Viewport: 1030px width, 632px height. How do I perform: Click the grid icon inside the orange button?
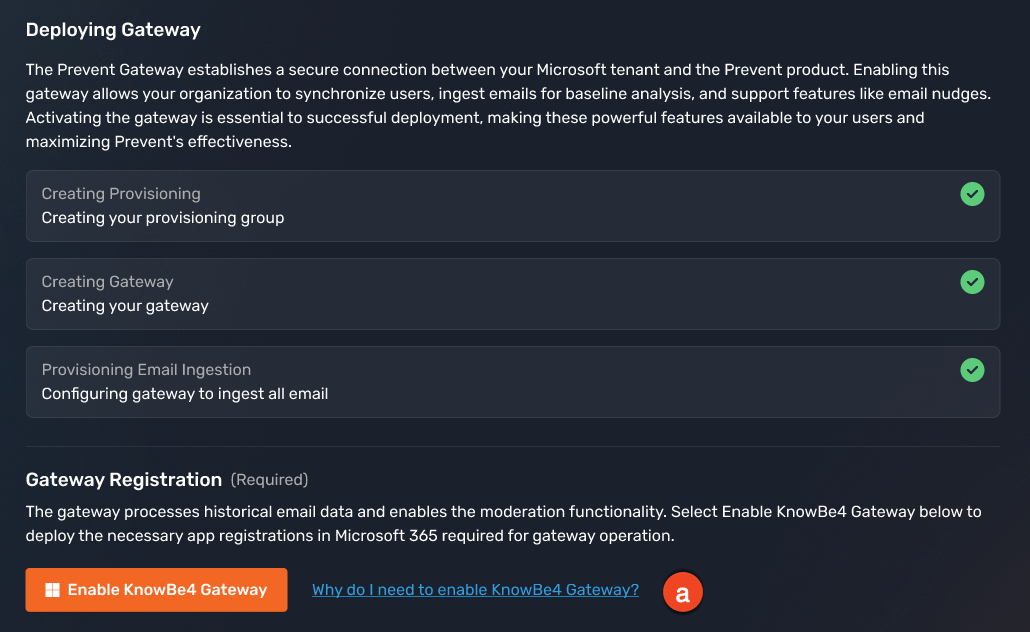51,589
